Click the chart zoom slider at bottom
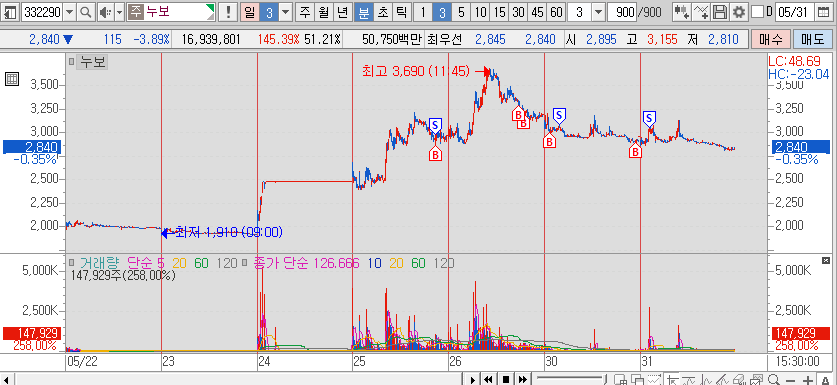The image size is (837, 385). (x=570, y=379)
